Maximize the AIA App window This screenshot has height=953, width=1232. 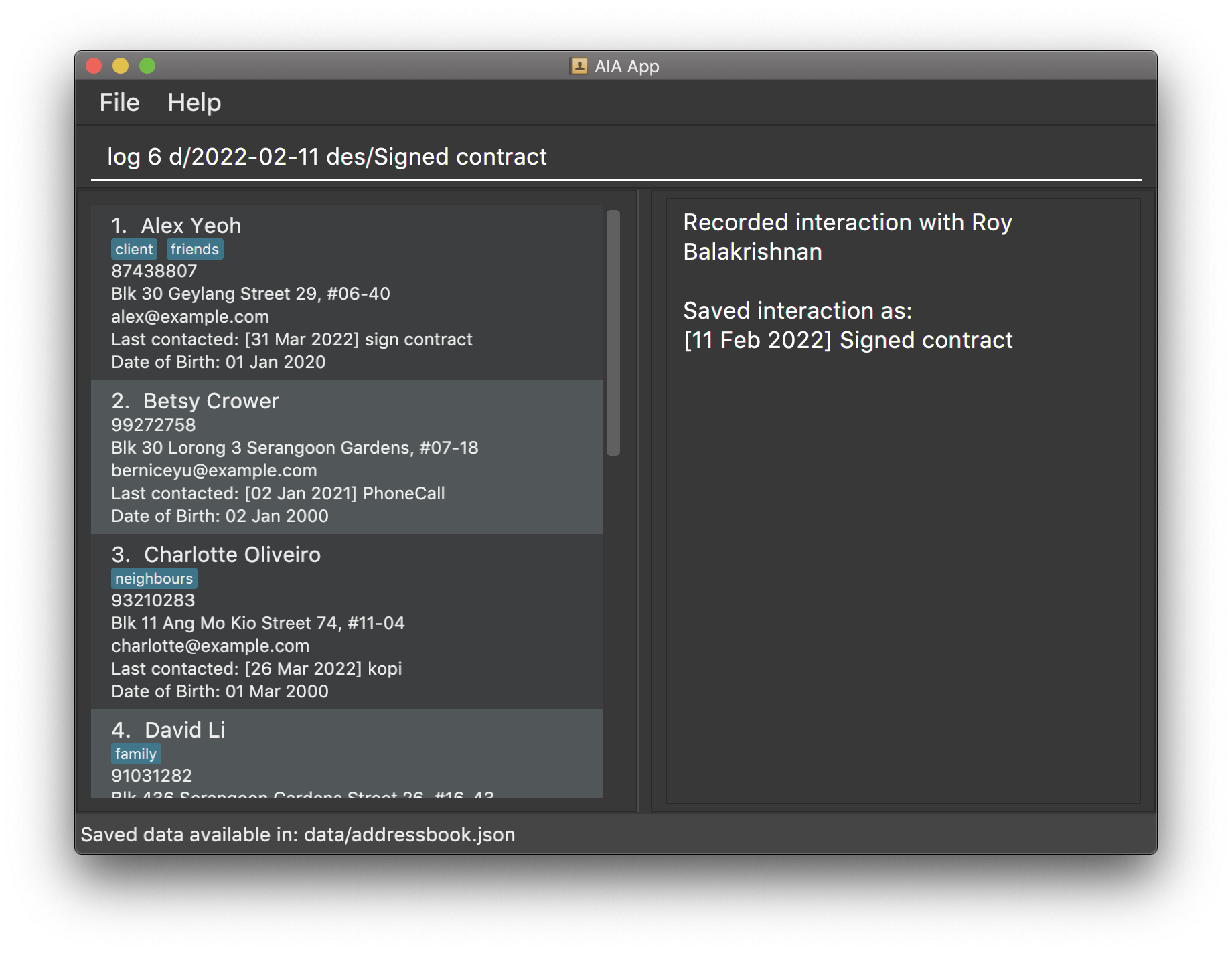[147, 66]
